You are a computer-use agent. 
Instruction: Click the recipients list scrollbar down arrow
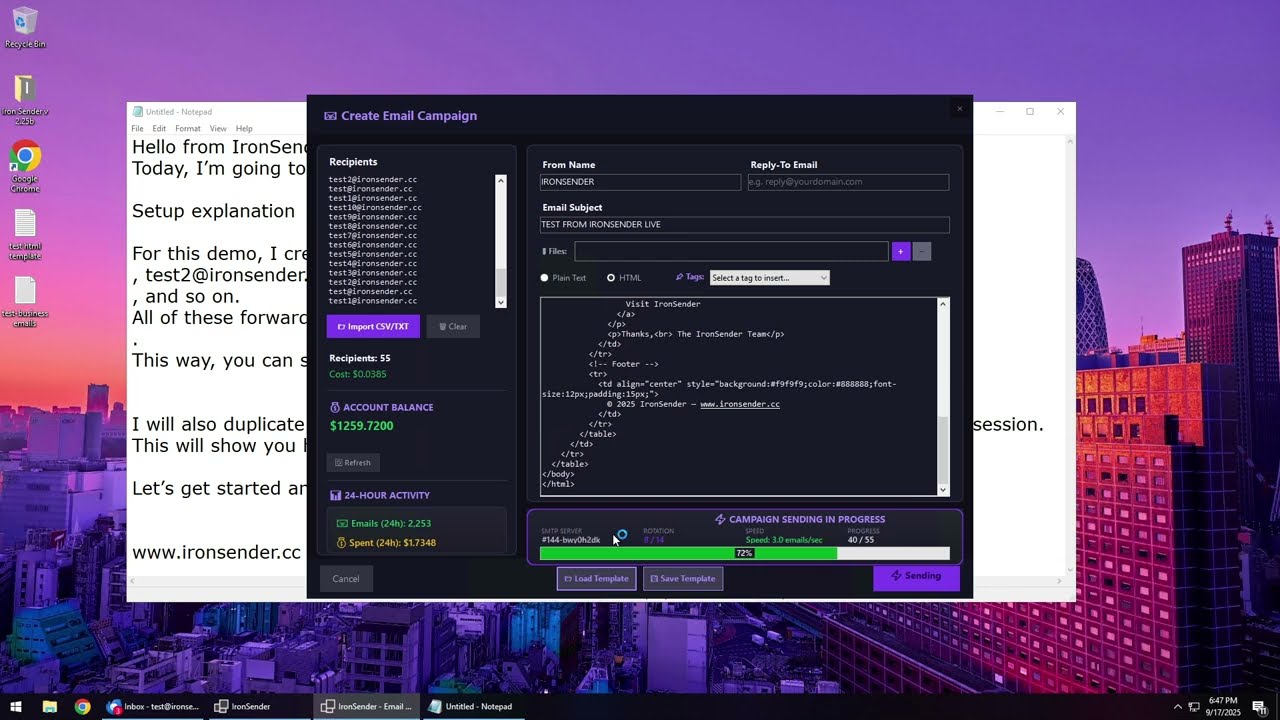pyautogui.click(x=501, y=302)
